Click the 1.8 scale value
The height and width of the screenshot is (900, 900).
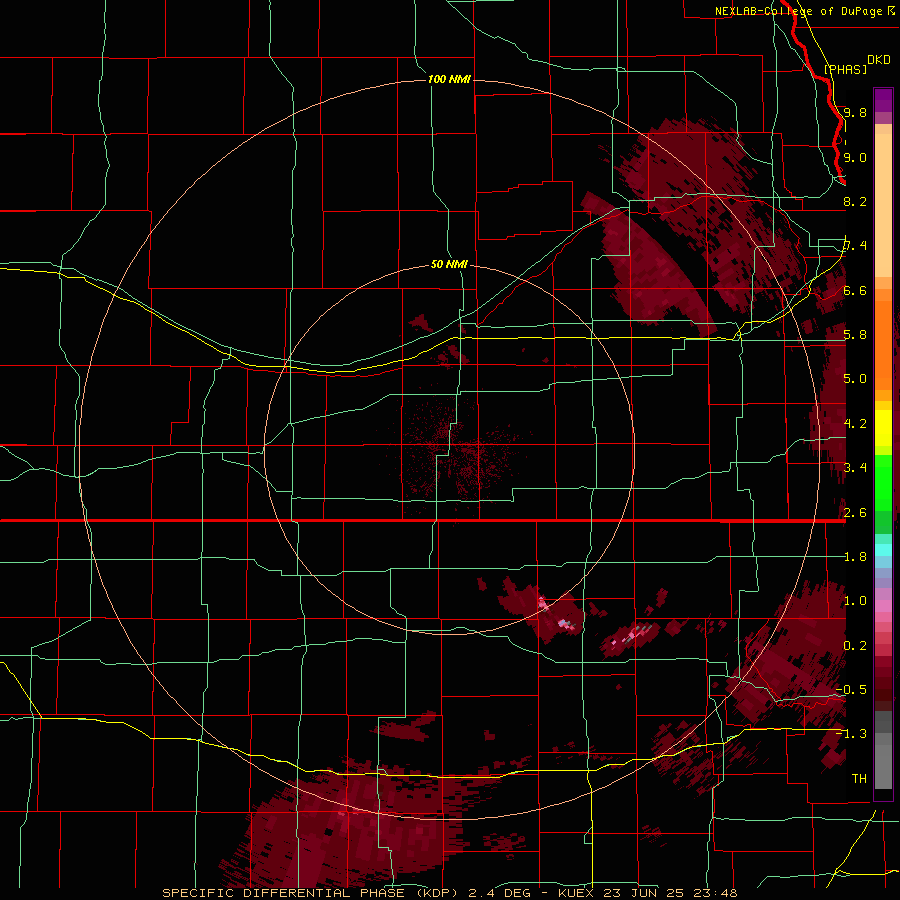point(855,556)
